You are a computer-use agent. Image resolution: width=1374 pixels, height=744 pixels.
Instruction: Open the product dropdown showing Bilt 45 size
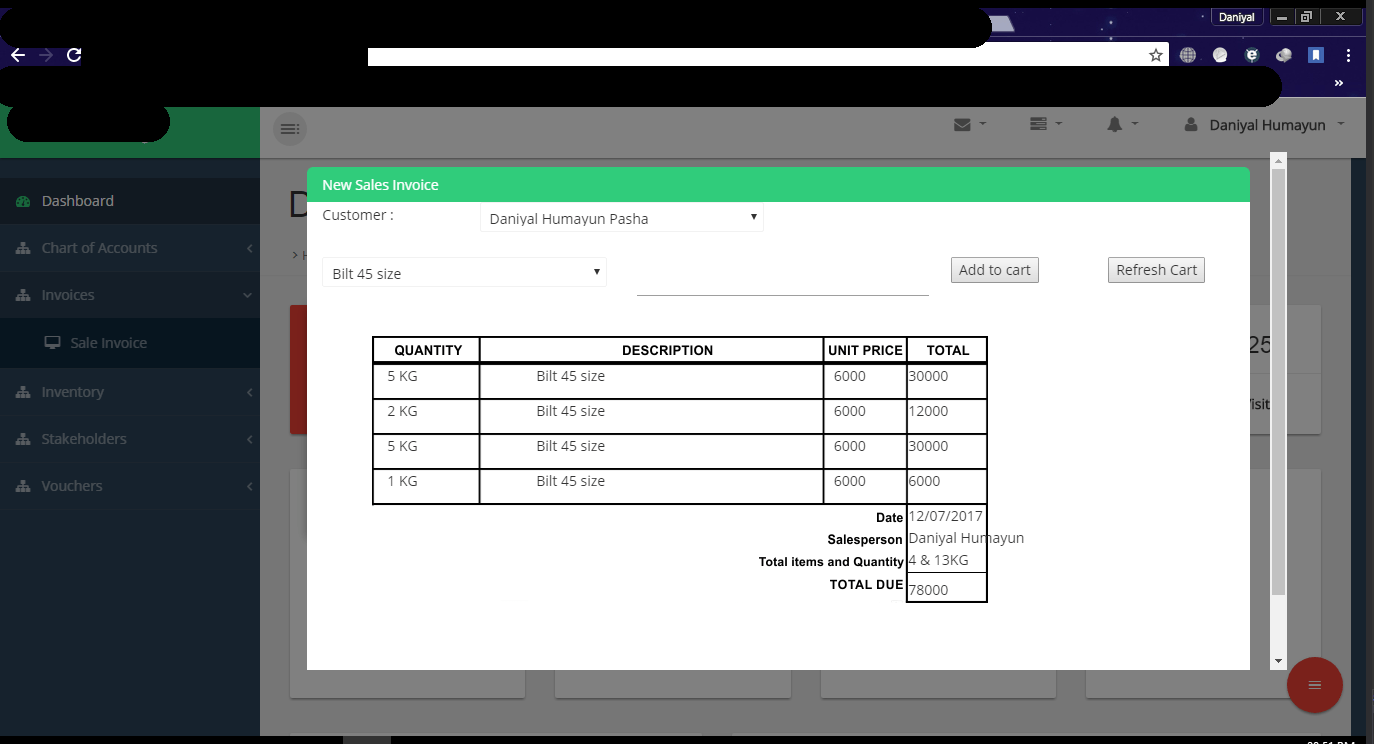pos(464,273)
